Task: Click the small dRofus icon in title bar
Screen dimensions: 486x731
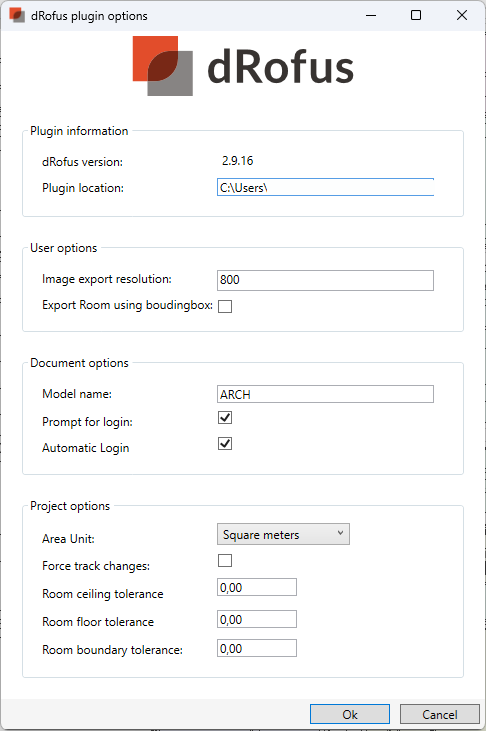Action: pyautogui.click(x=17, y=15)
